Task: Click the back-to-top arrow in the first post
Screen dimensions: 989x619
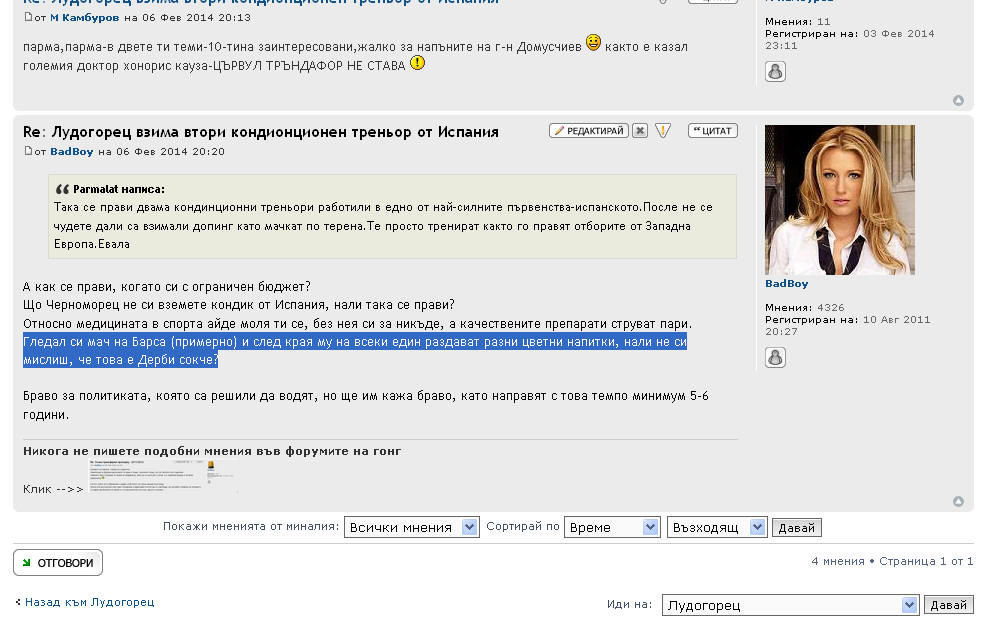Action: [x=958, y=100]
